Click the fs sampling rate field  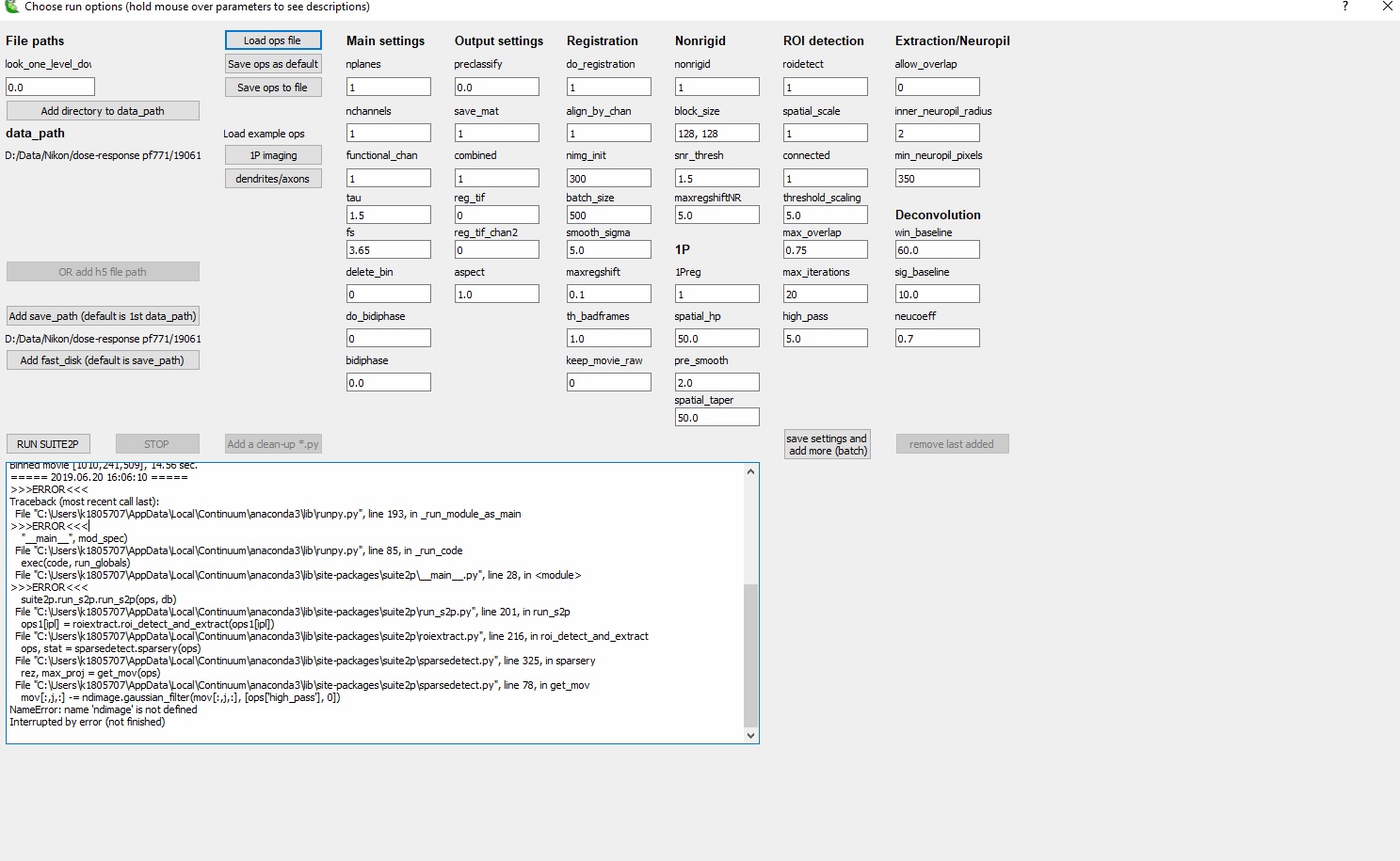click(x=388, y=248)
